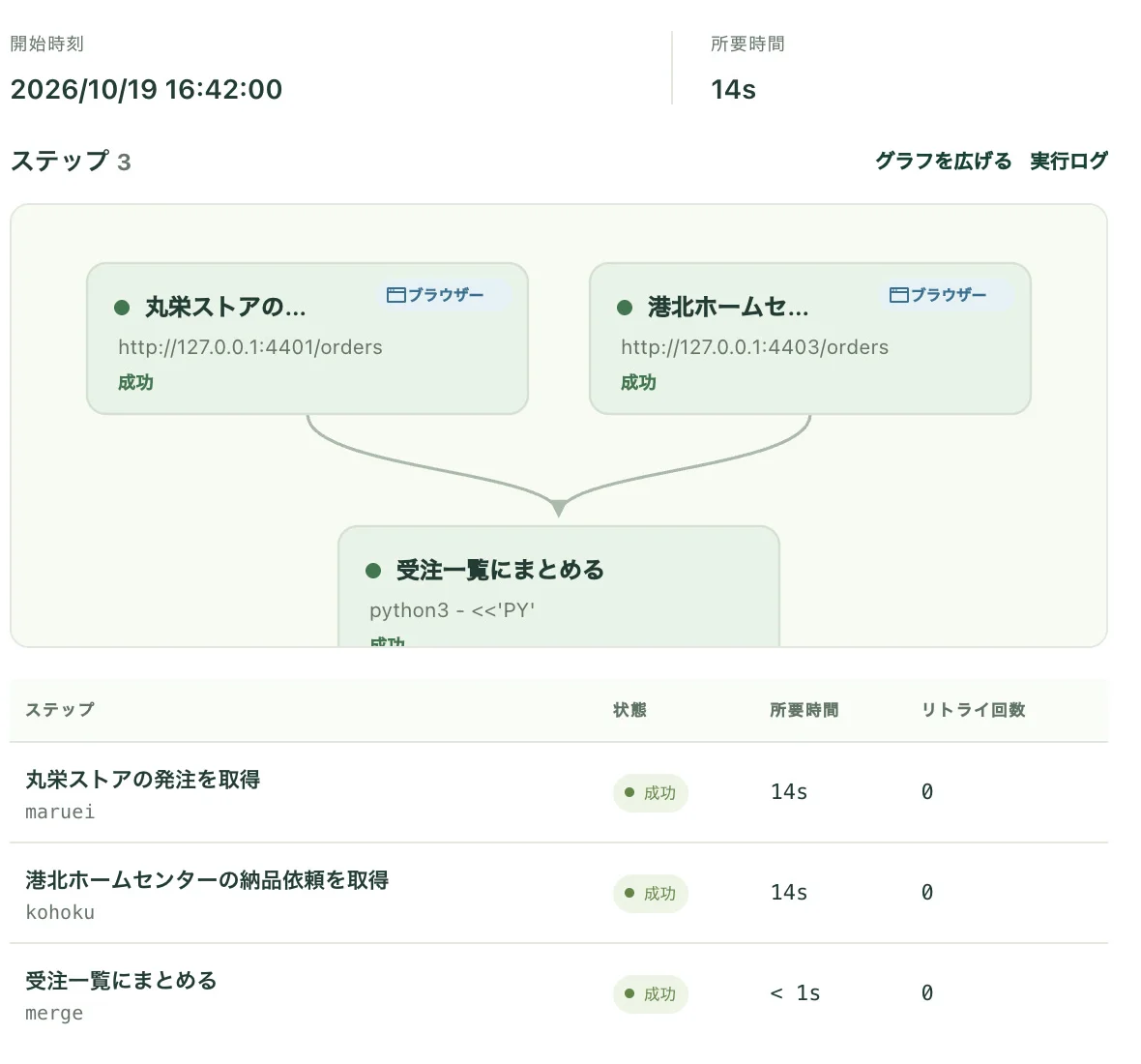1141x1064 pixels.
Task: Open table row 港北ホームセンターの納品依頼を取得
Action: [x=559, y=894]
